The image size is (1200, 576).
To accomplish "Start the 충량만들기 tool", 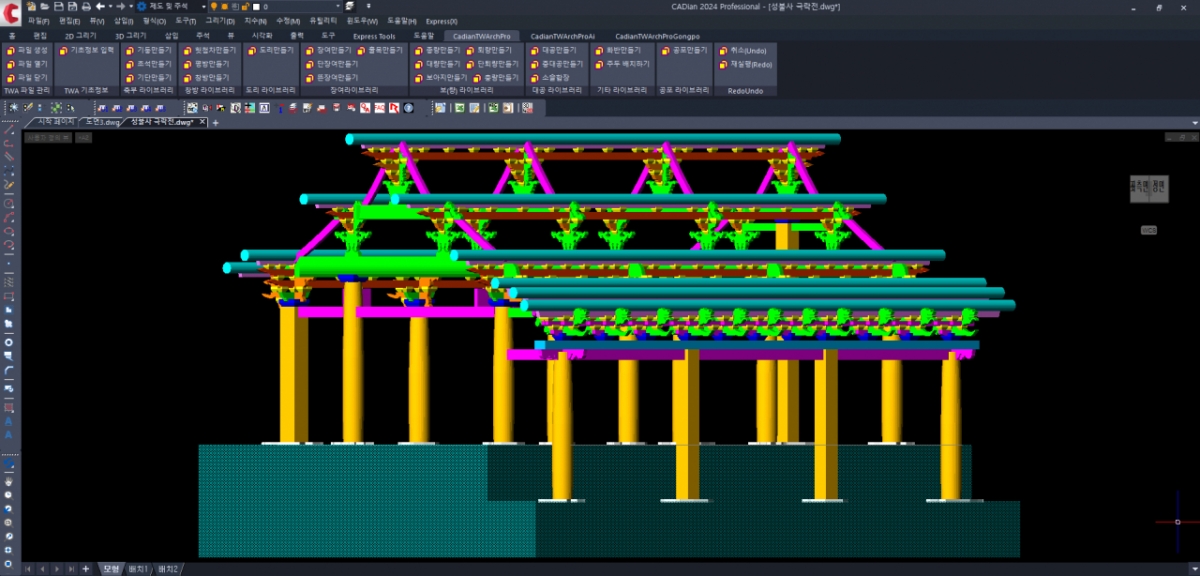I will point(494,77).
